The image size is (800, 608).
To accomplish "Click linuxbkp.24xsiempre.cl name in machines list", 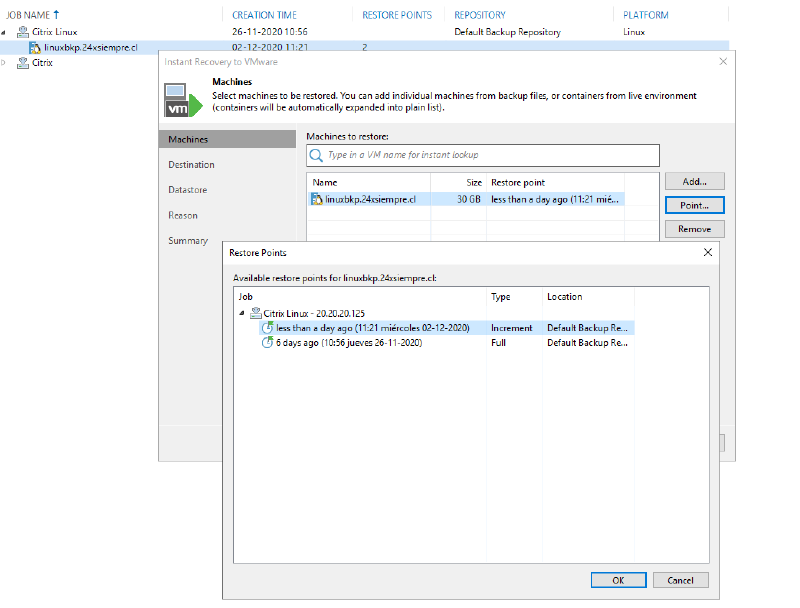I will (370, 199).
